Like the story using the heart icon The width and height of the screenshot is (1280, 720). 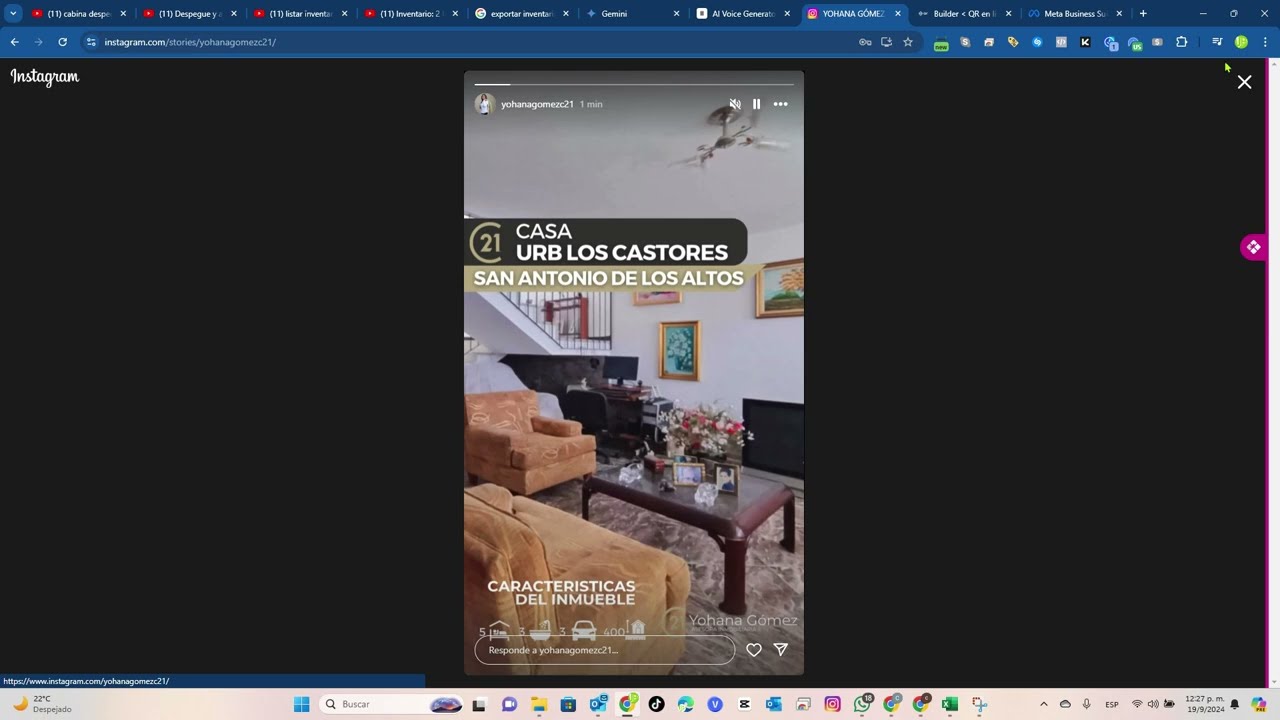pos(754,650)
